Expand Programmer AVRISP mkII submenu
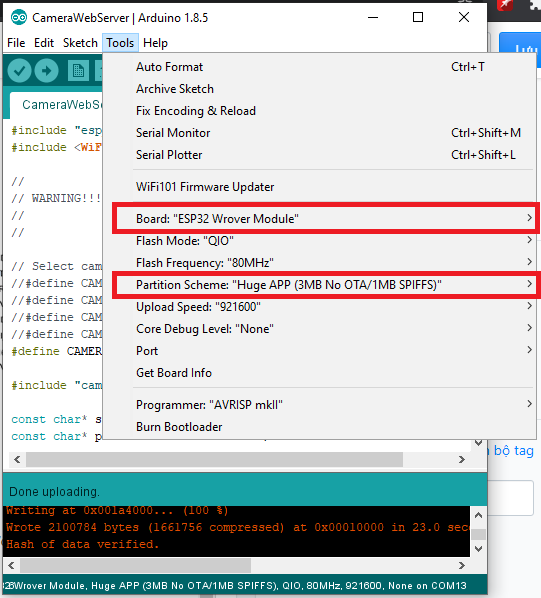Screen dimensions: 541x598 coord(319,405)
